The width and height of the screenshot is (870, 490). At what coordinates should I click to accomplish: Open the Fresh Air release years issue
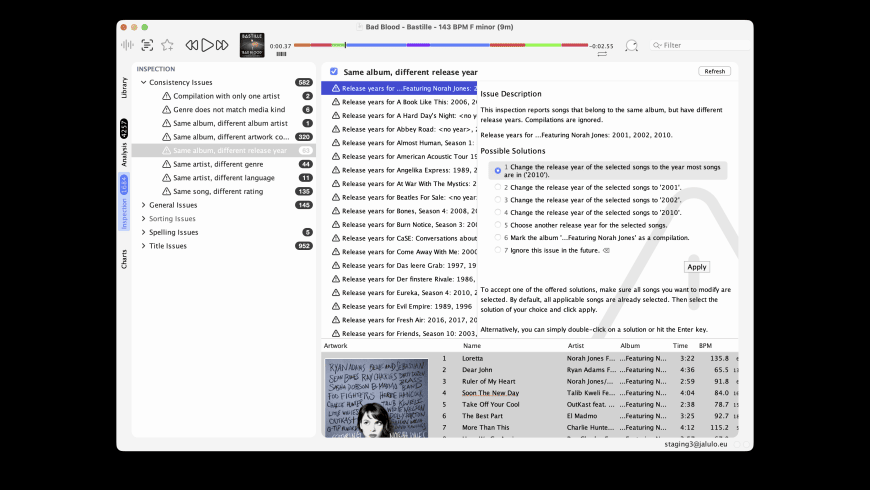pyautogui.click(x=399, y=320)
